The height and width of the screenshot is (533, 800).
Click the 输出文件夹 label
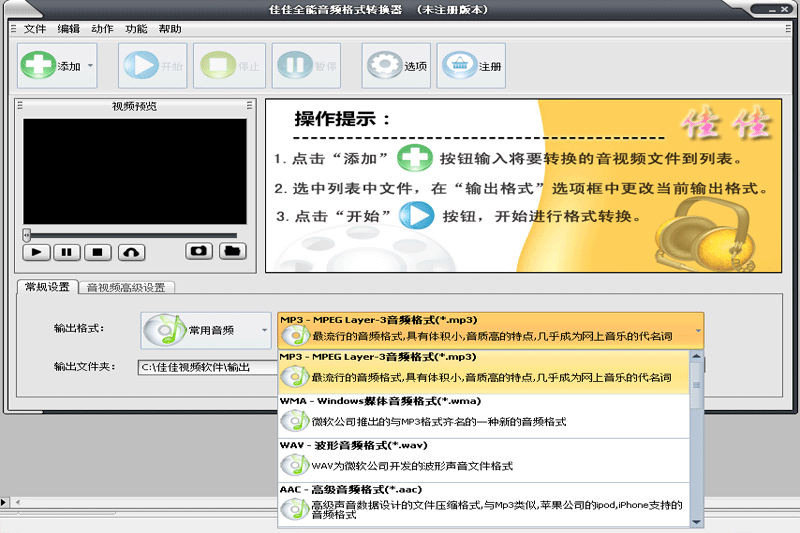[x=85, y=367]
